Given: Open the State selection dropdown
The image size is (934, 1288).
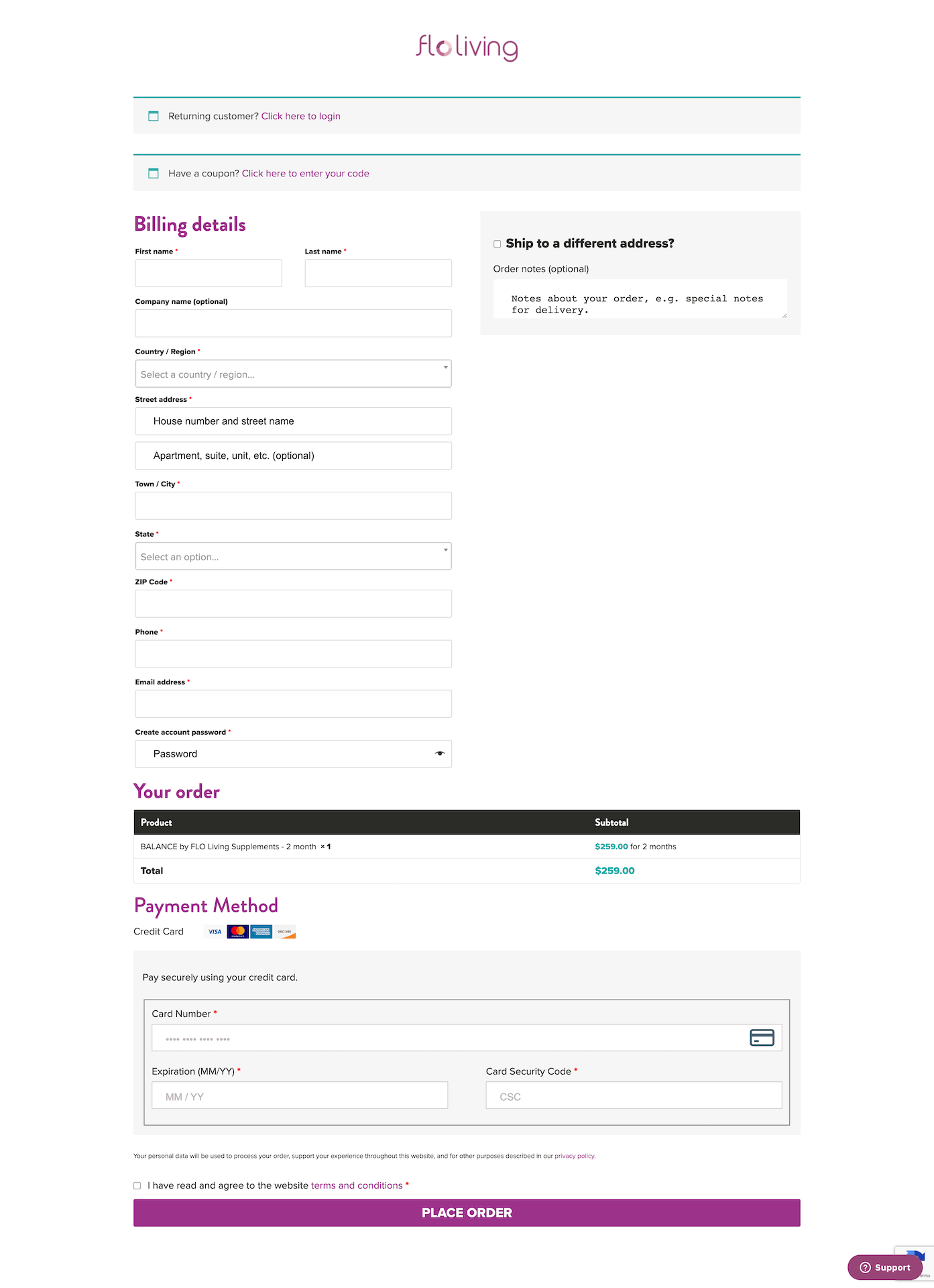Looking at the screenshot, I should click(293, 556).
